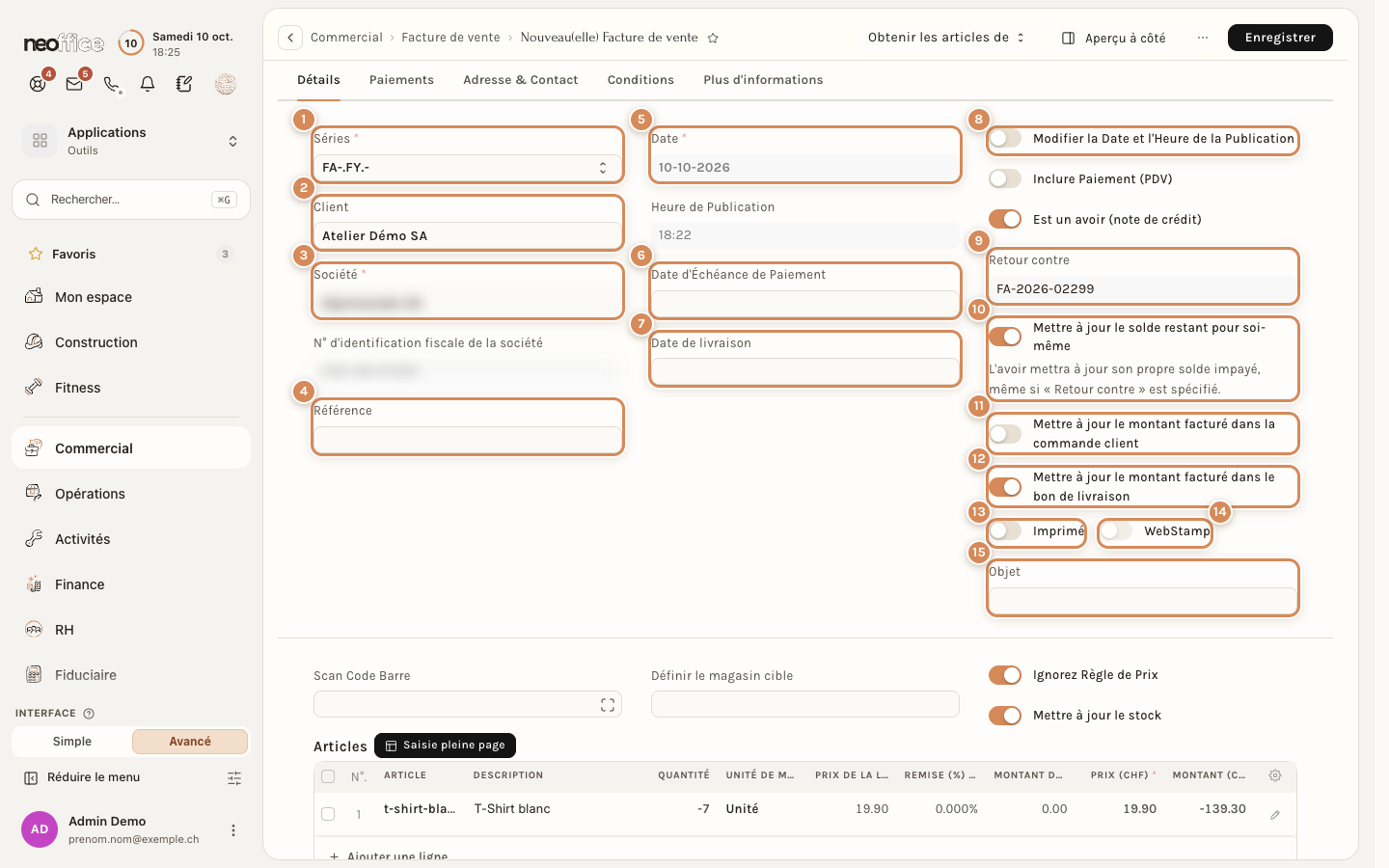Open Aperçu à côté side preview
Viewport: 1389px width, 868px height.
tap(1114, 38)
